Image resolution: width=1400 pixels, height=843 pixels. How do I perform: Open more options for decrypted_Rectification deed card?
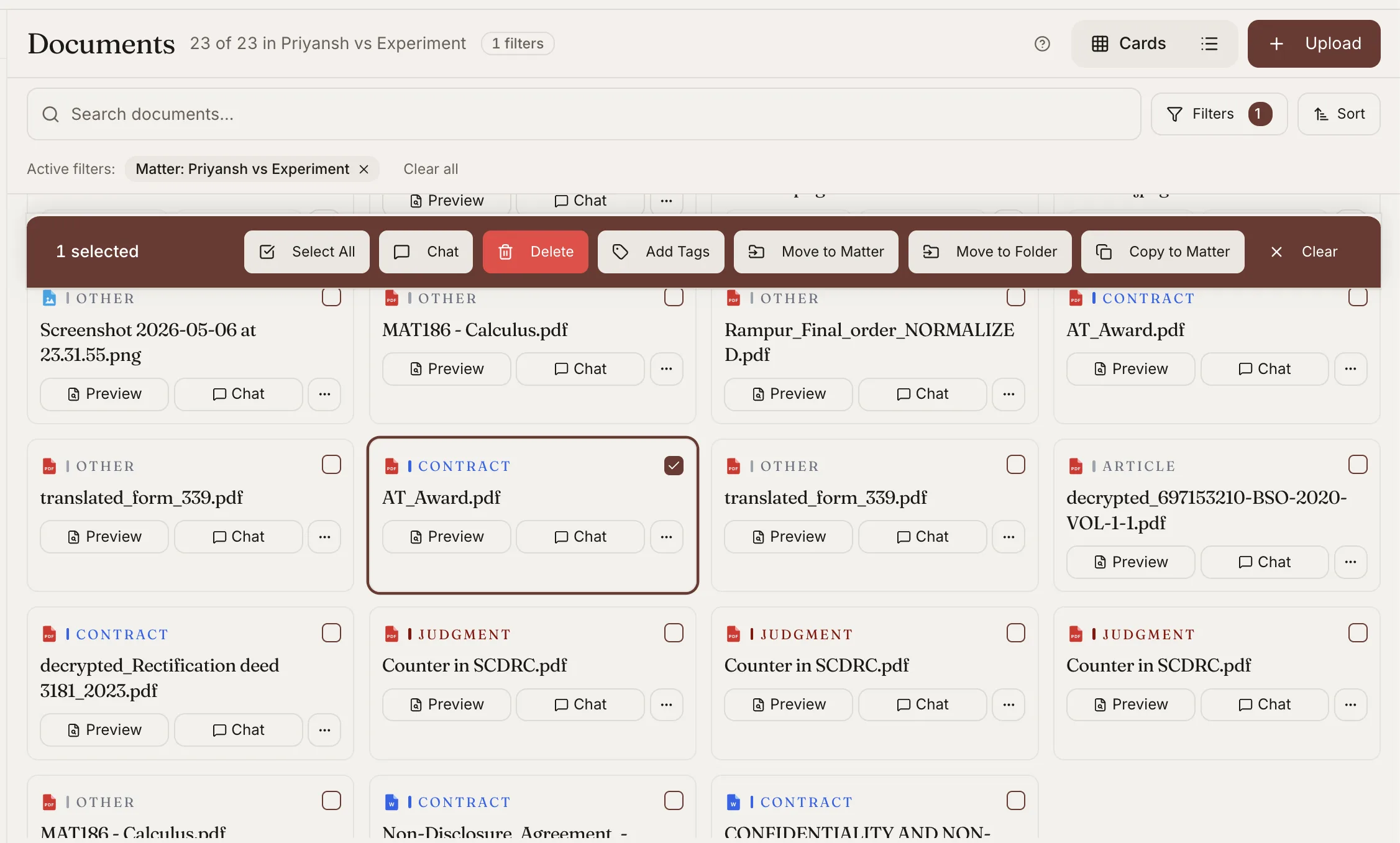click(324, 730)
